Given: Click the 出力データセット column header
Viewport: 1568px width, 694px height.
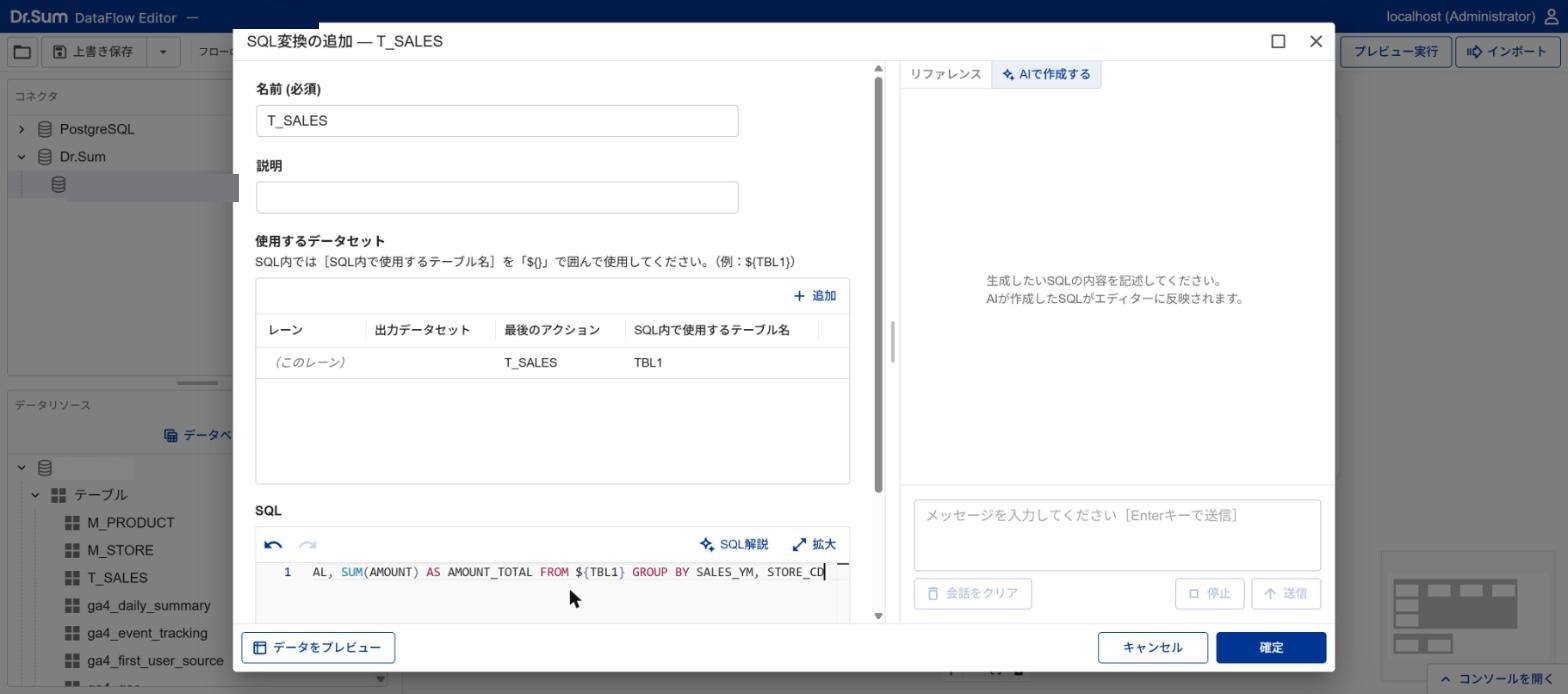Looking at the screenshot, I should click(x=430, y=330).
